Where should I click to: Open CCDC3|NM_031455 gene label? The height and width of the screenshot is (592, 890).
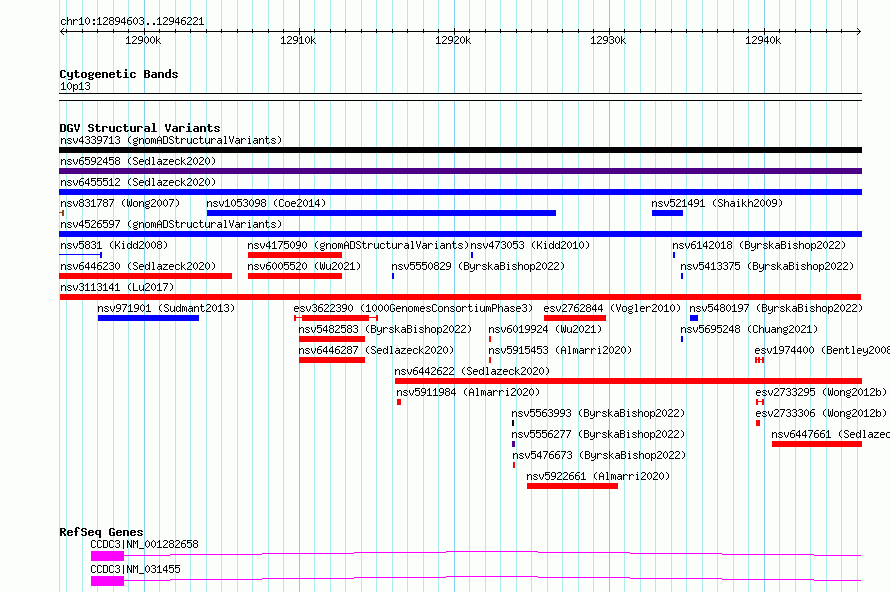pos(135,569)
